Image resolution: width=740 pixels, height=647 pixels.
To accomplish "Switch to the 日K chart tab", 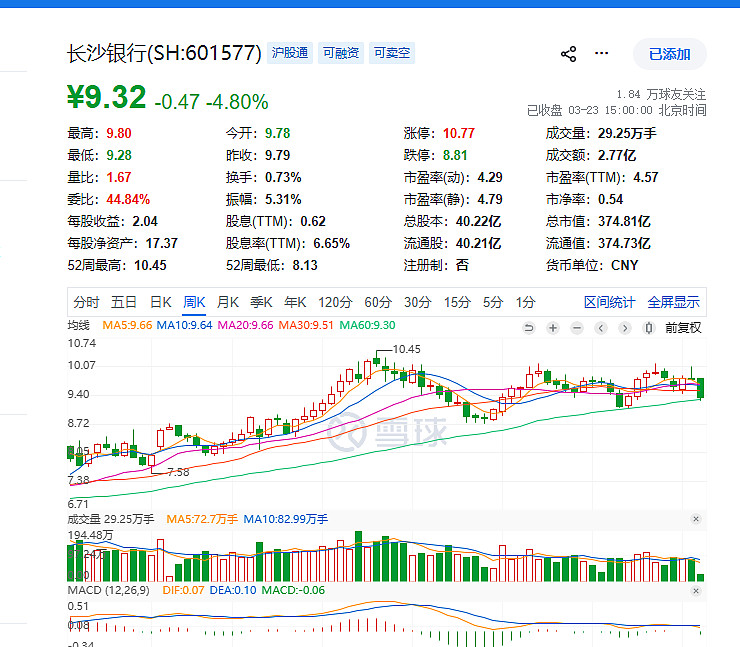I will coord(161,302).
